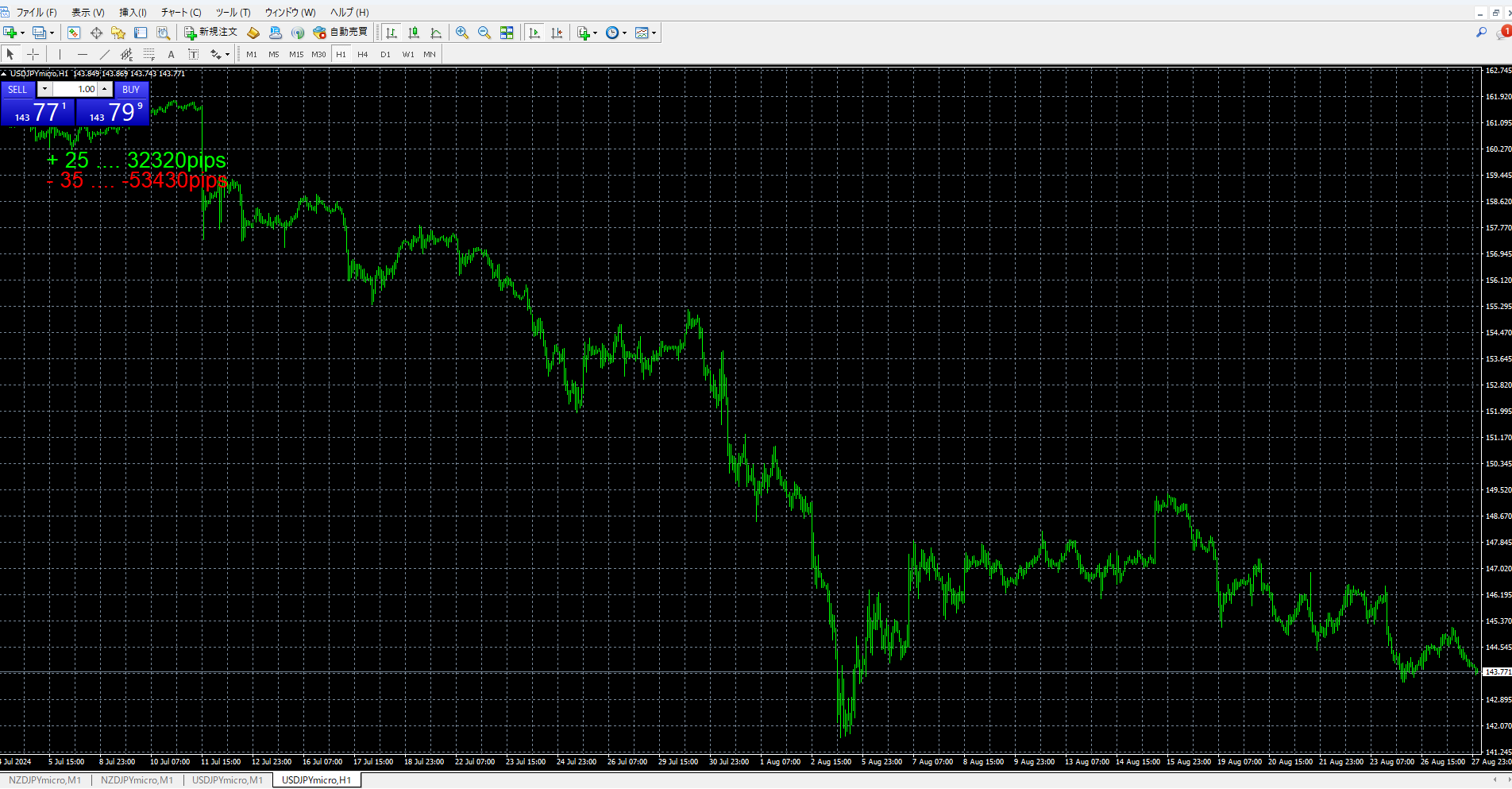The width and height of the screenshot is (1512, 789).
Task: Draw a vertical line on chart
Action: click(60, 54)
